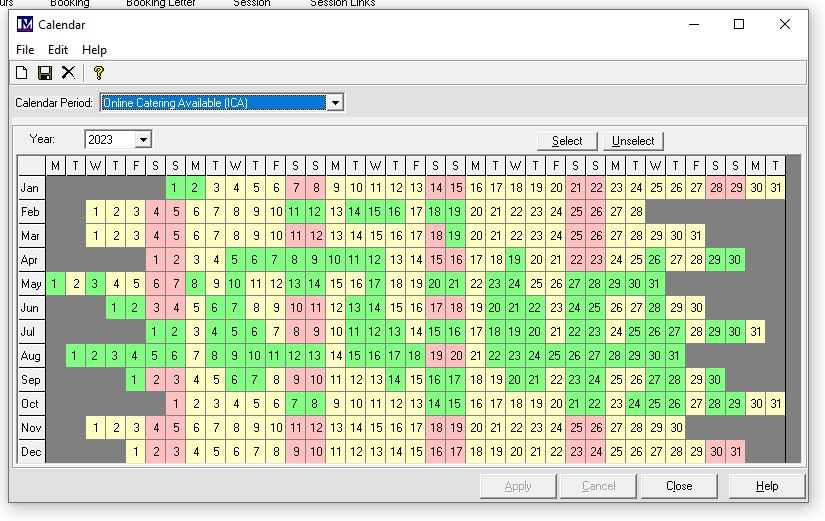Click December 25 day cell
825x521 pixels.
(615, 452)
